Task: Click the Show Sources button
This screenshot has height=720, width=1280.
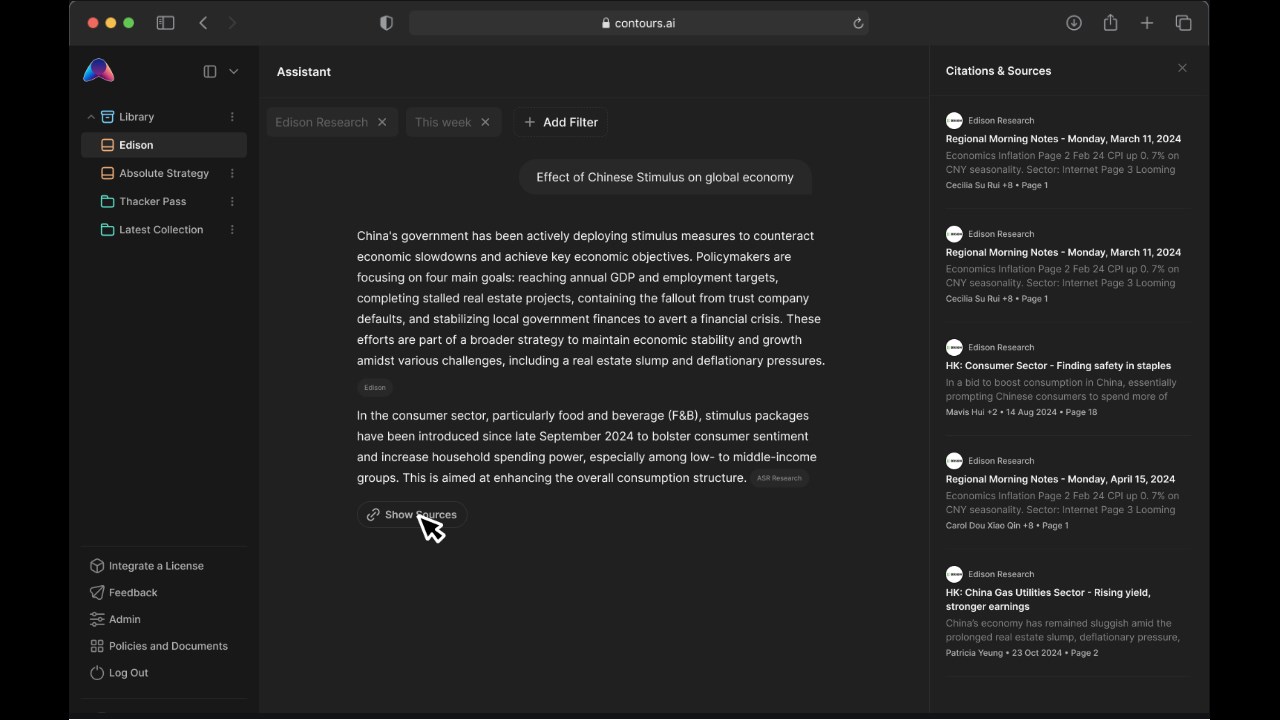Action: coord(411,515)
